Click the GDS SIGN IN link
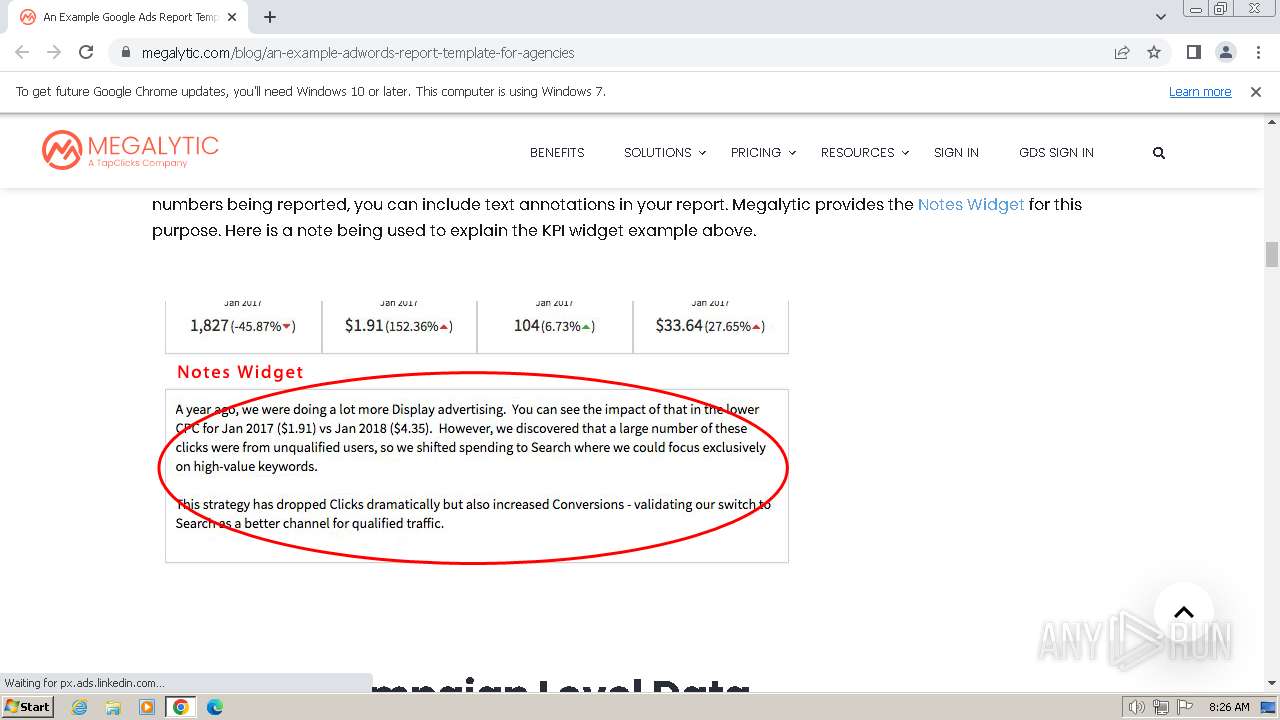Image resolution: width=1280 pixels, height=720 pixels. click(1056, 153)
